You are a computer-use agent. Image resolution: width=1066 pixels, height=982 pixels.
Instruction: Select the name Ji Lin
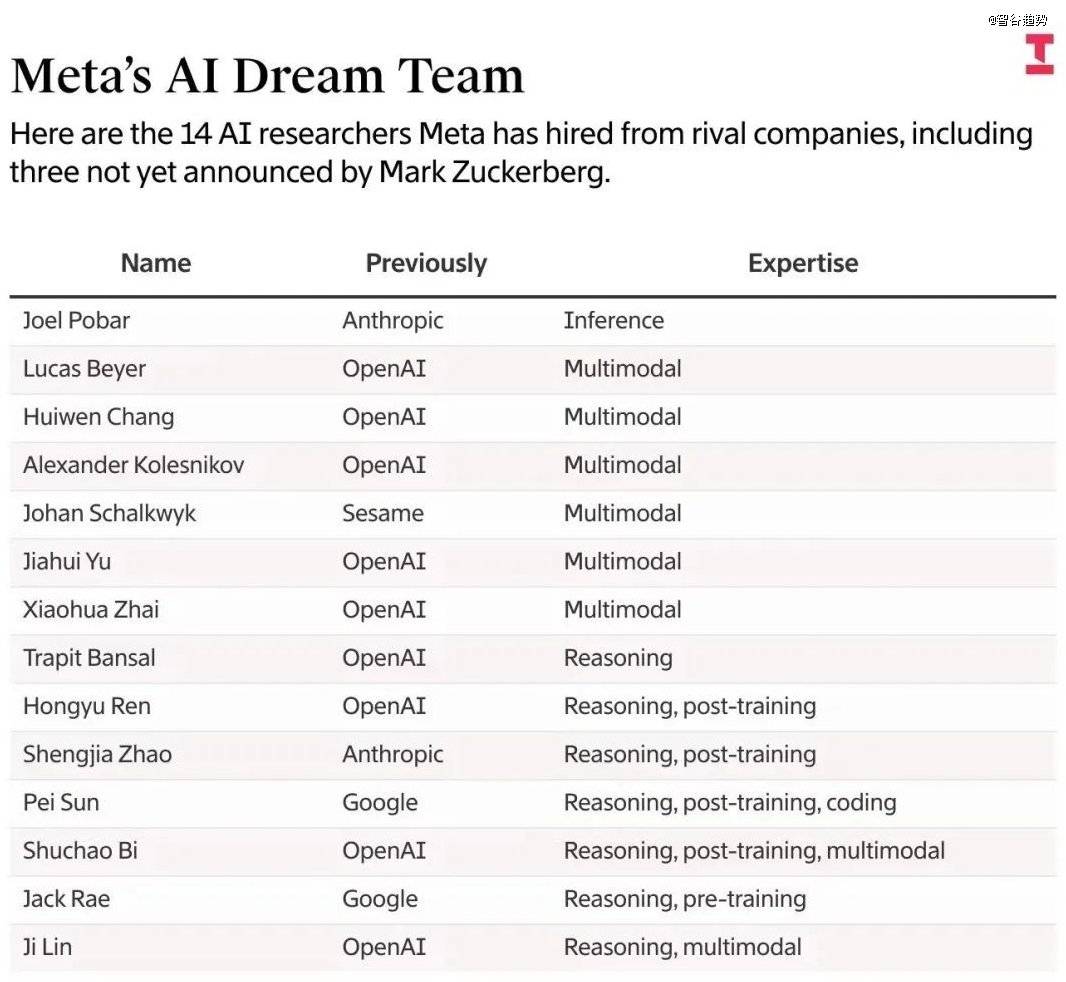point(47,947)
